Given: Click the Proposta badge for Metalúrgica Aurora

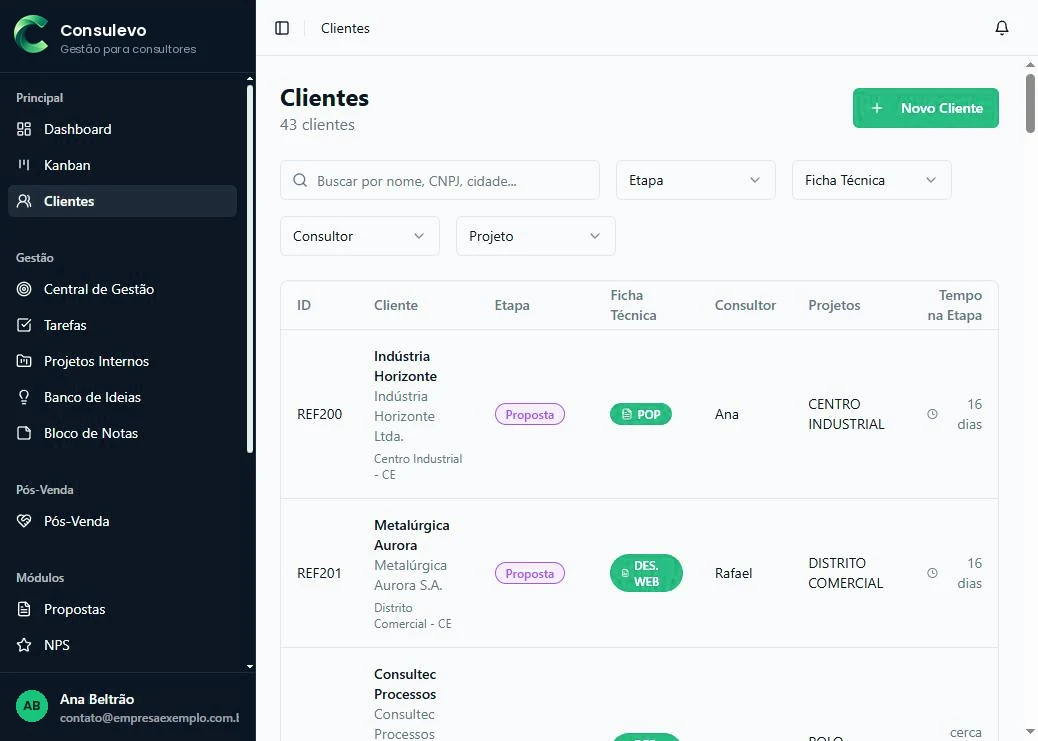Looking at the screenshot, I should pyautogui.click(x=530, y=573).
